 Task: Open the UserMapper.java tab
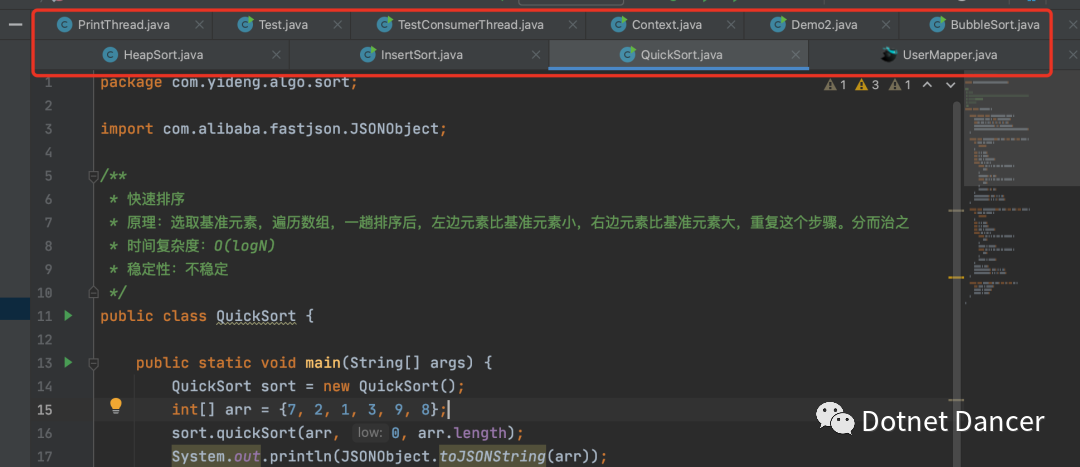coord(950,54)
